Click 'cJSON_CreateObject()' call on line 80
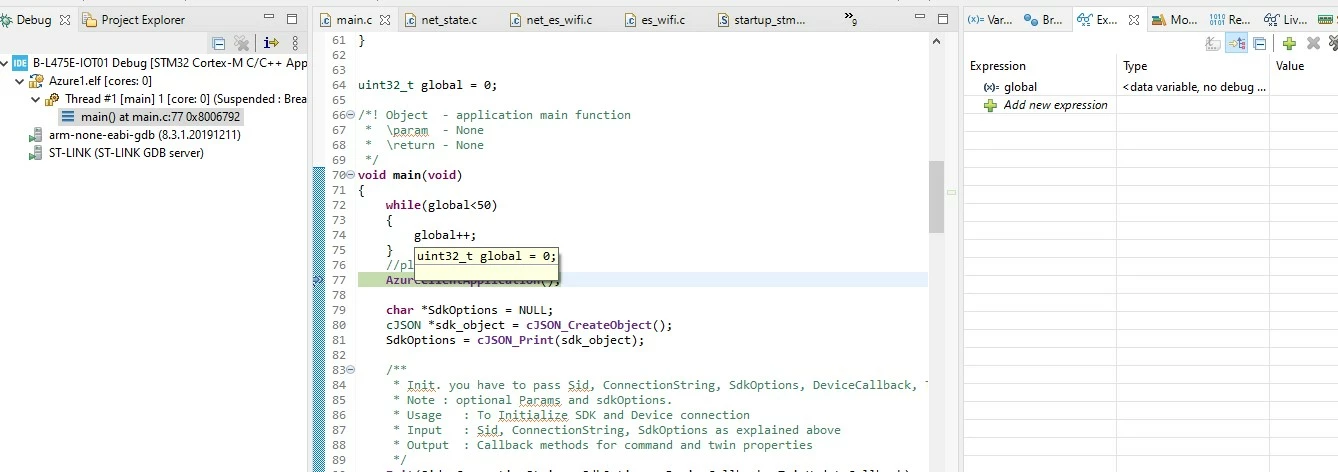The height and width of the screenshot is (472, 1338). coord(599,325)
